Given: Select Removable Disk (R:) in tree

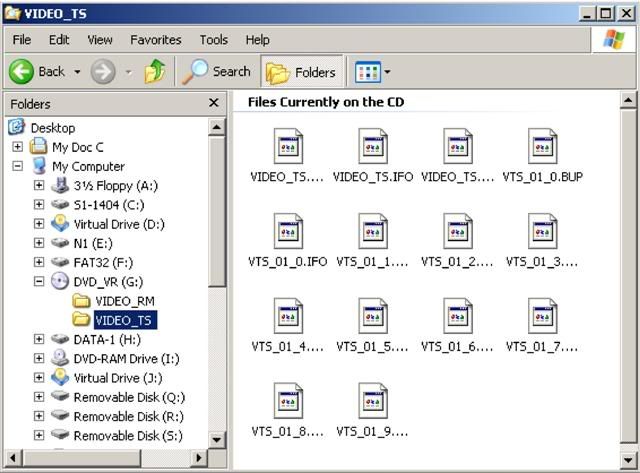Looking at the screenshot, I should [129, 416].
